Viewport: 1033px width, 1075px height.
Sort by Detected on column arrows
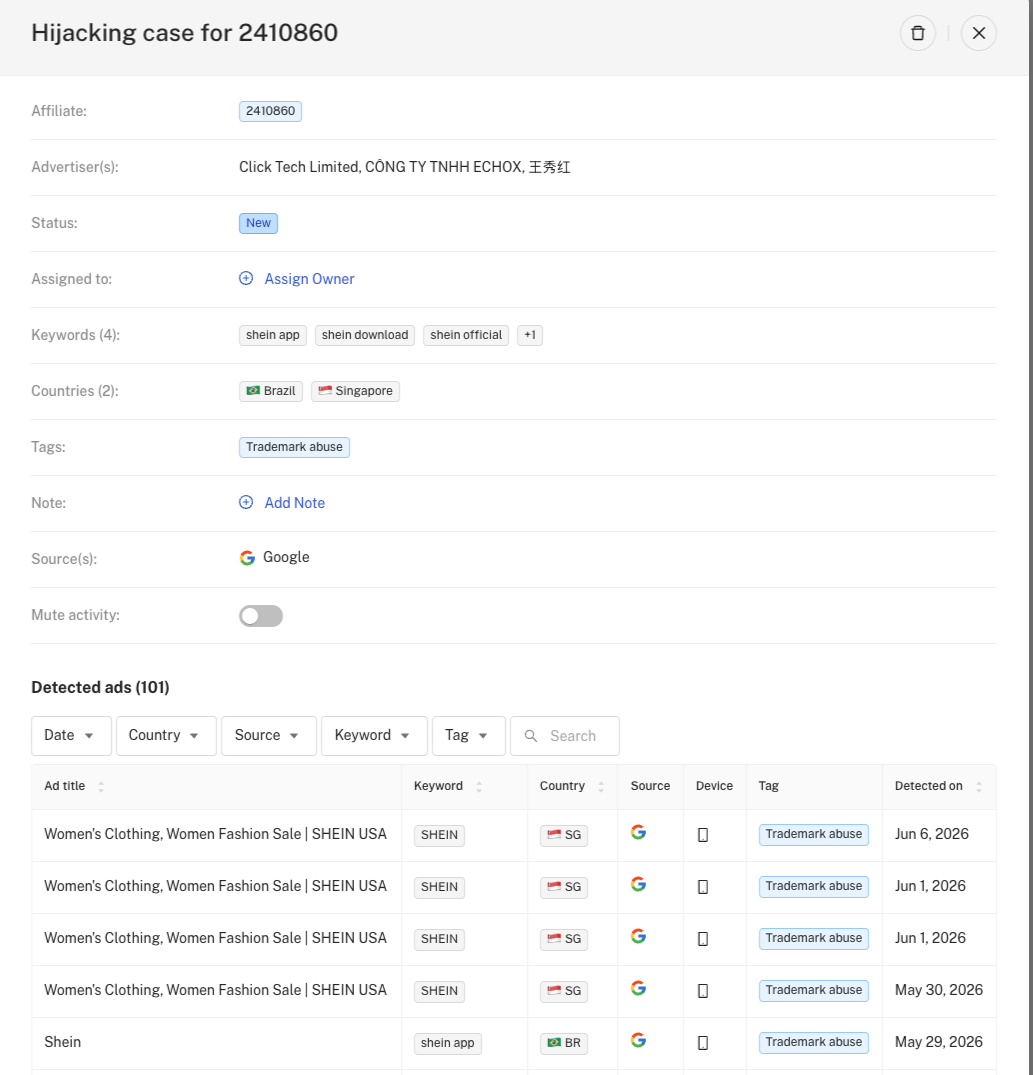point(978,786)
